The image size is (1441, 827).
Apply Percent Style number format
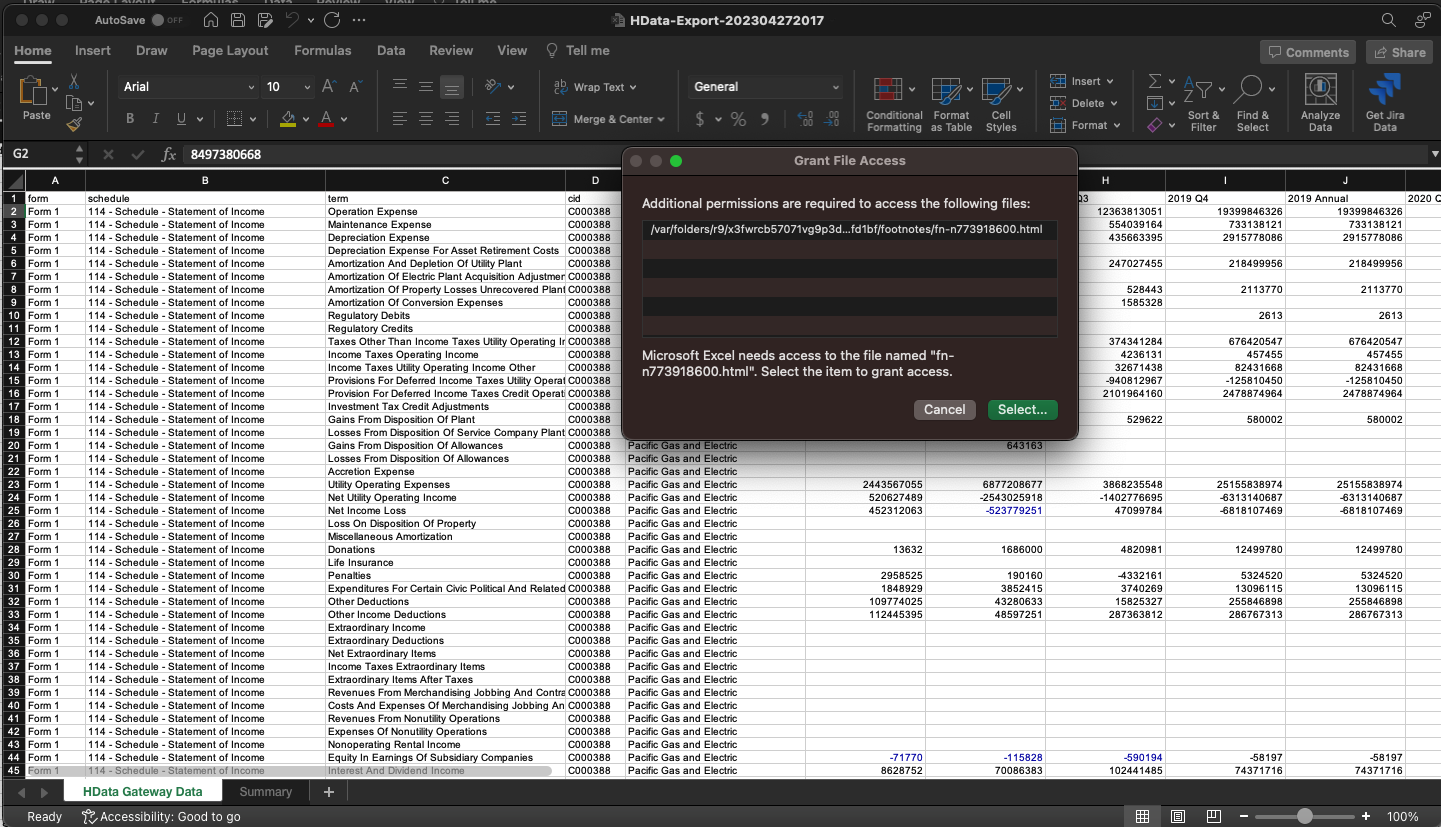(738, 119)
